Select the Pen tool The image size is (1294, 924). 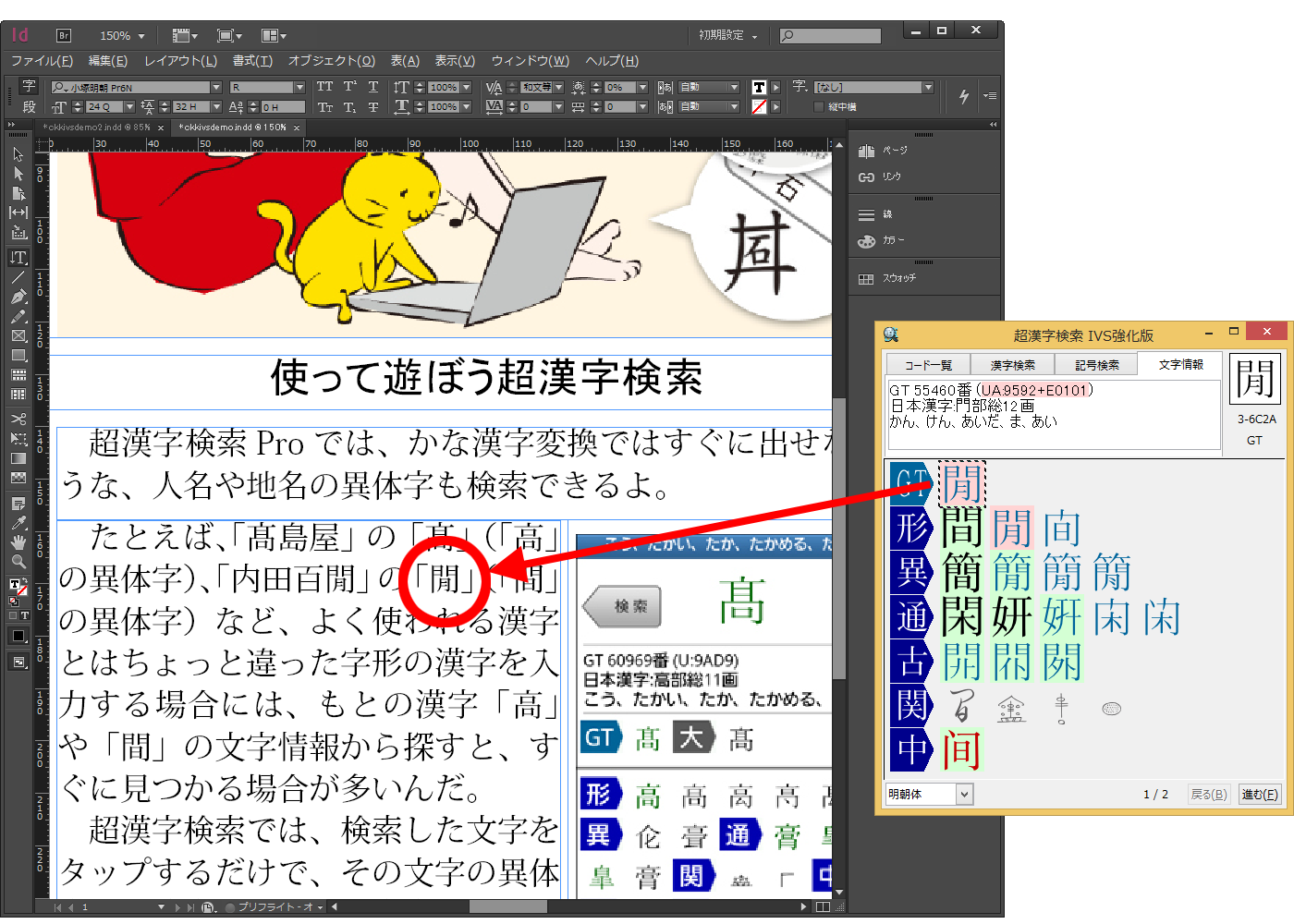[x=18, y=297]
